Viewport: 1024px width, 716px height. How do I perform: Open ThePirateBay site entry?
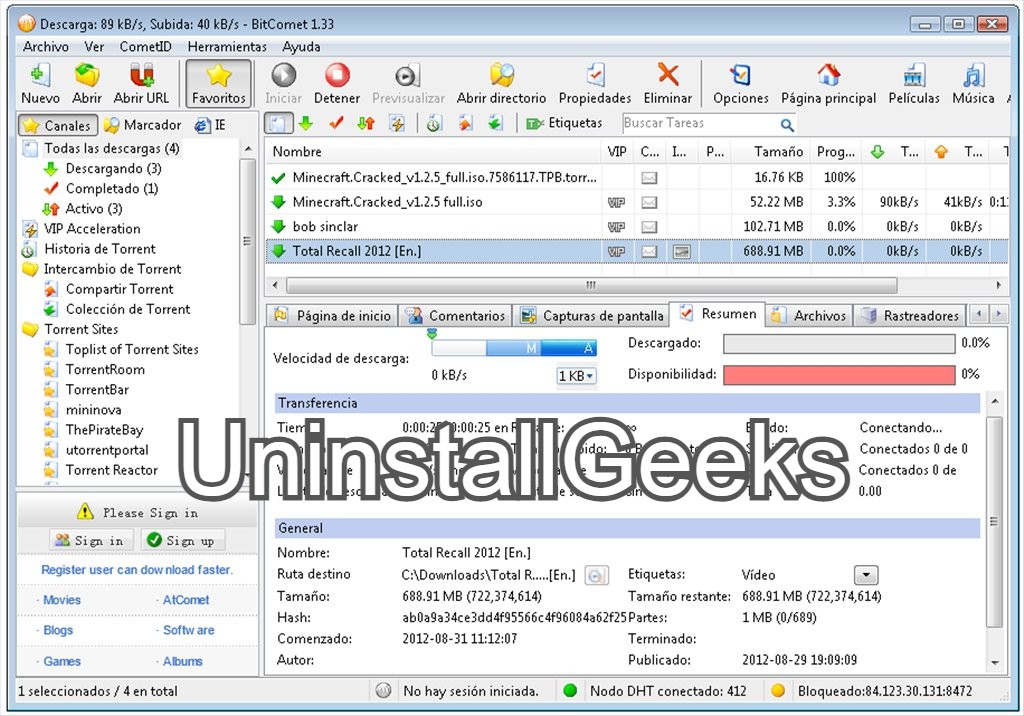click(104, 430)
